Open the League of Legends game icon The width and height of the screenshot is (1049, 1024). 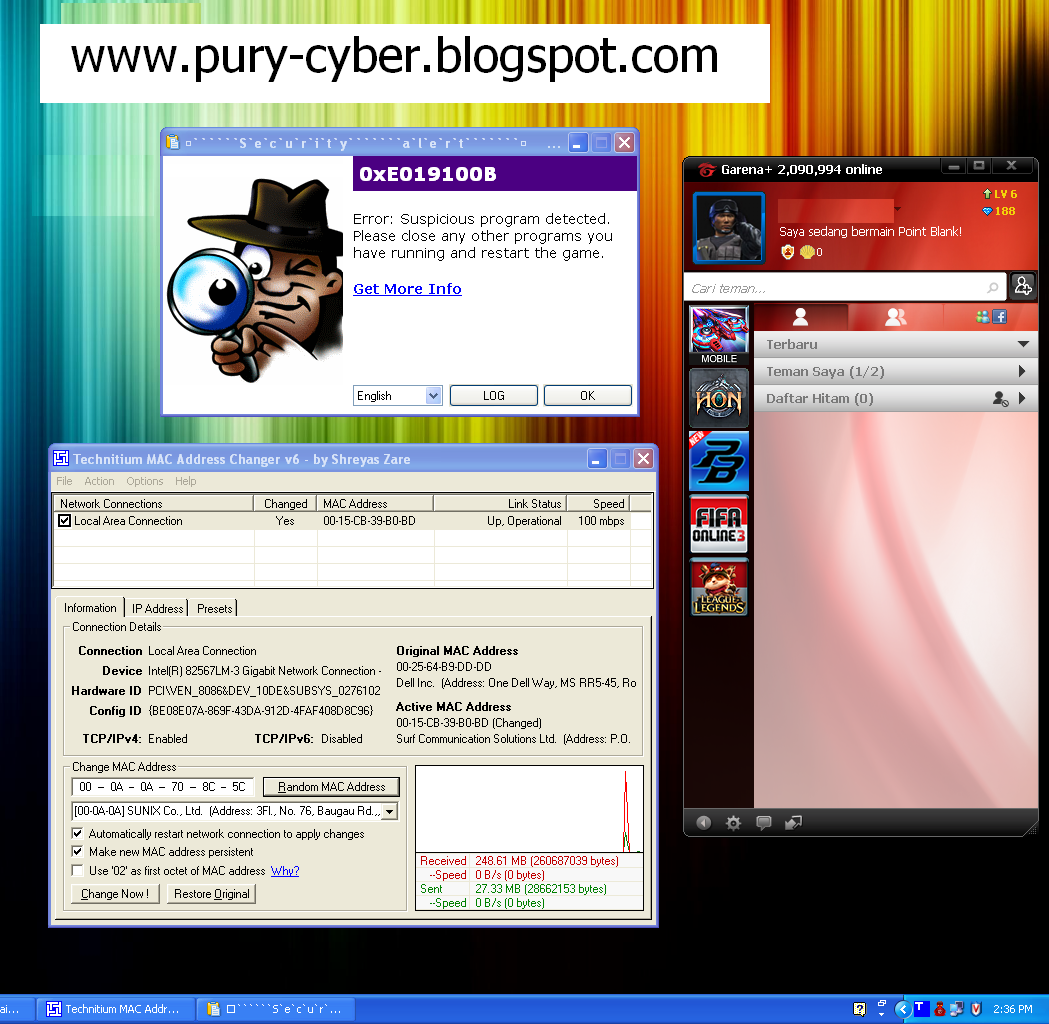[719, 588]
